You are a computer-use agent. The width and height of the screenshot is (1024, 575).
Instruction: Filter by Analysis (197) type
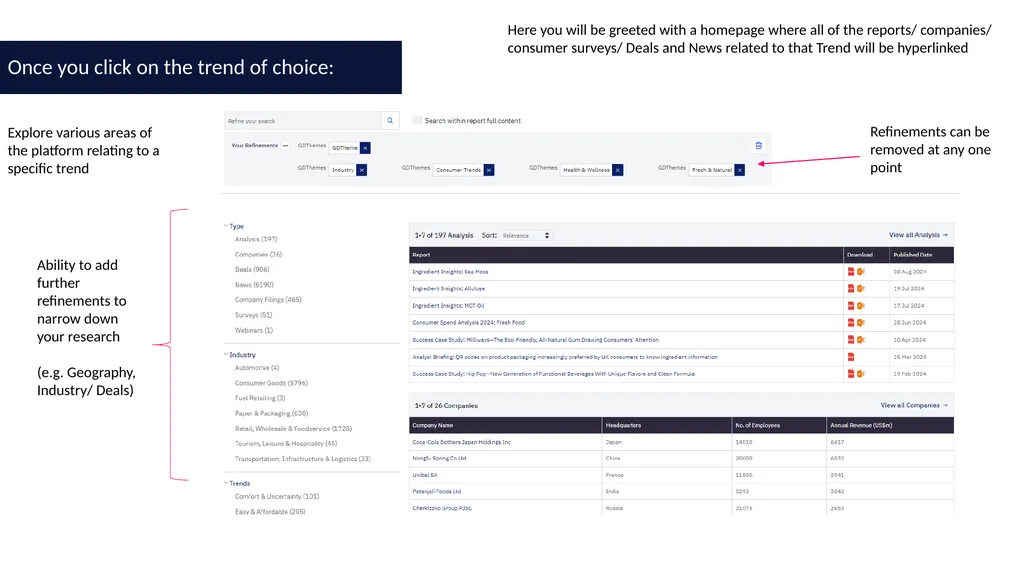[256, 239]
